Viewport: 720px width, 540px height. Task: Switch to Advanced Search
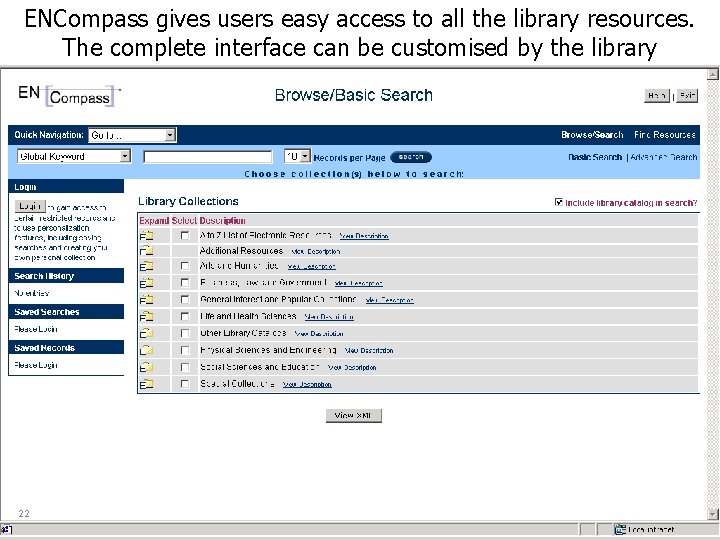pos(664,157)
